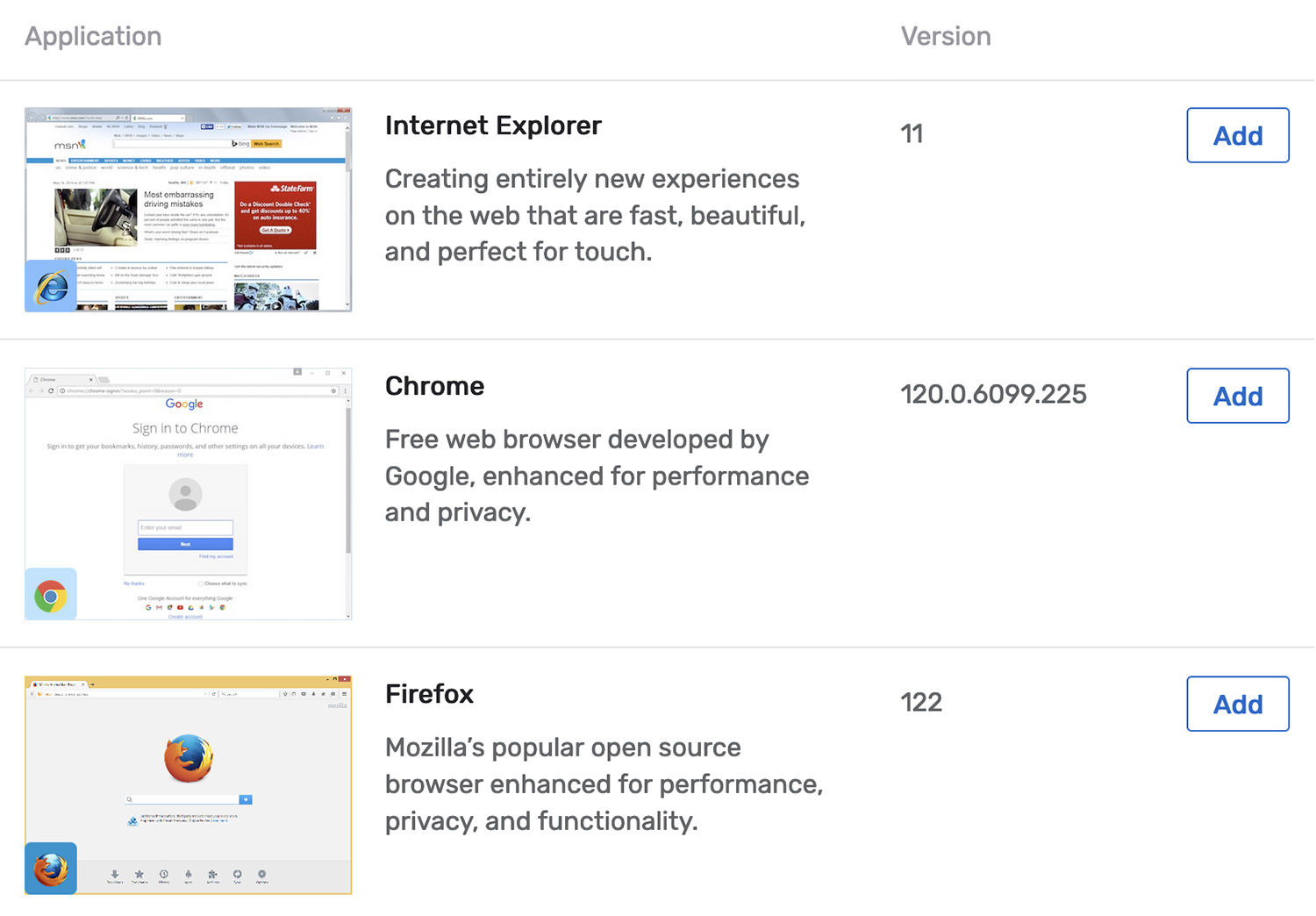Click version value 120.0.6099.225

[x=993, y=395]
